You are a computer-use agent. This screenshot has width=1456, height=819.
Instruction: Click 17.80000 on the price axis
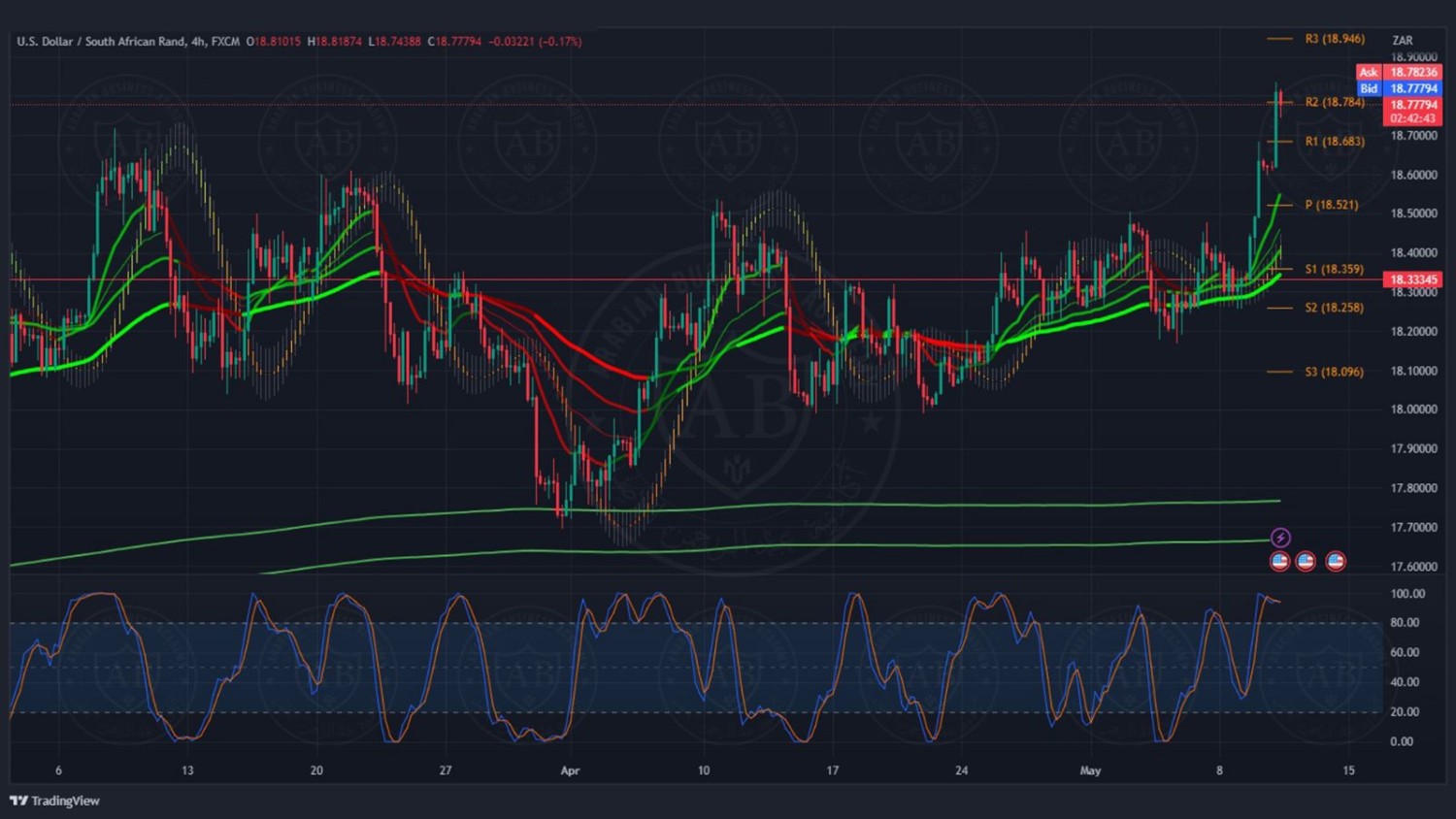(1413, 489)
